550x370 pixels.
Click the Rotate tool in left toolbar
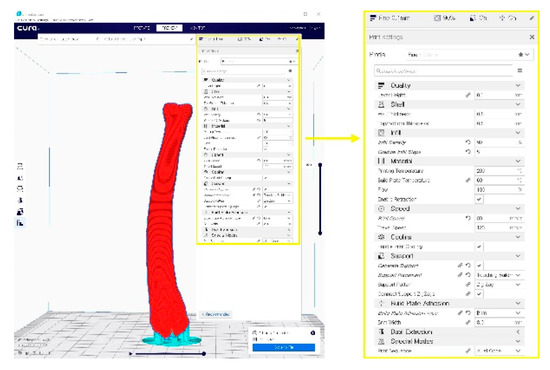[20, 189]
